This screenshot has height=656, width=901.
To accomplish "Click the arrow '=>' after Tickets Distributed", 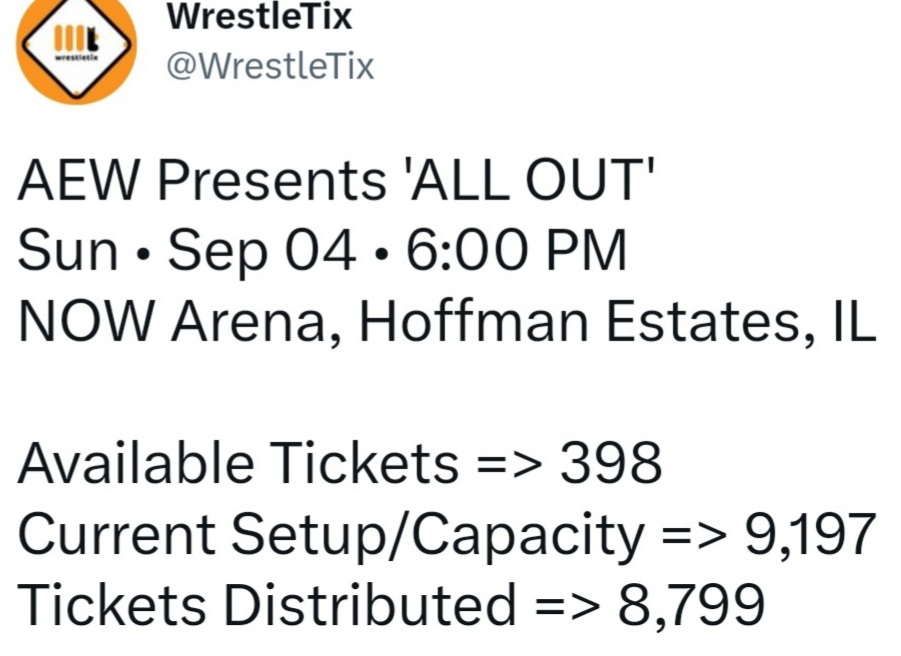I will (568, 606).
